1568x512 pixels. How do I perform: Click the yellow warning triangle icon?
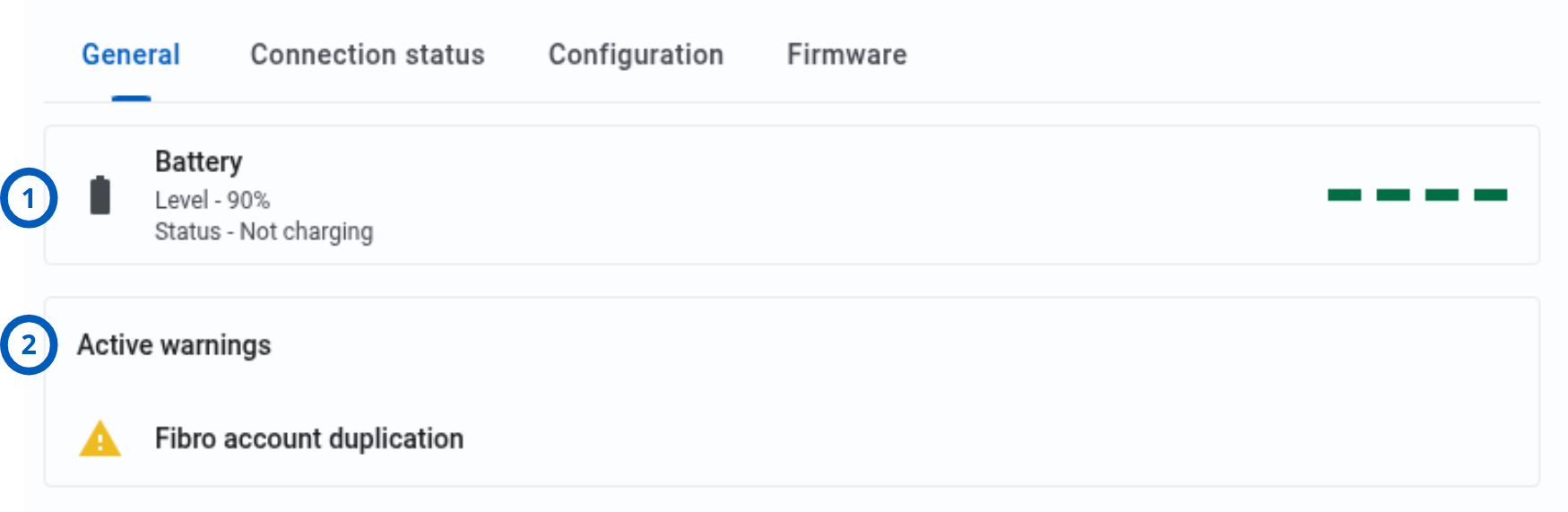tap(100, 438)
